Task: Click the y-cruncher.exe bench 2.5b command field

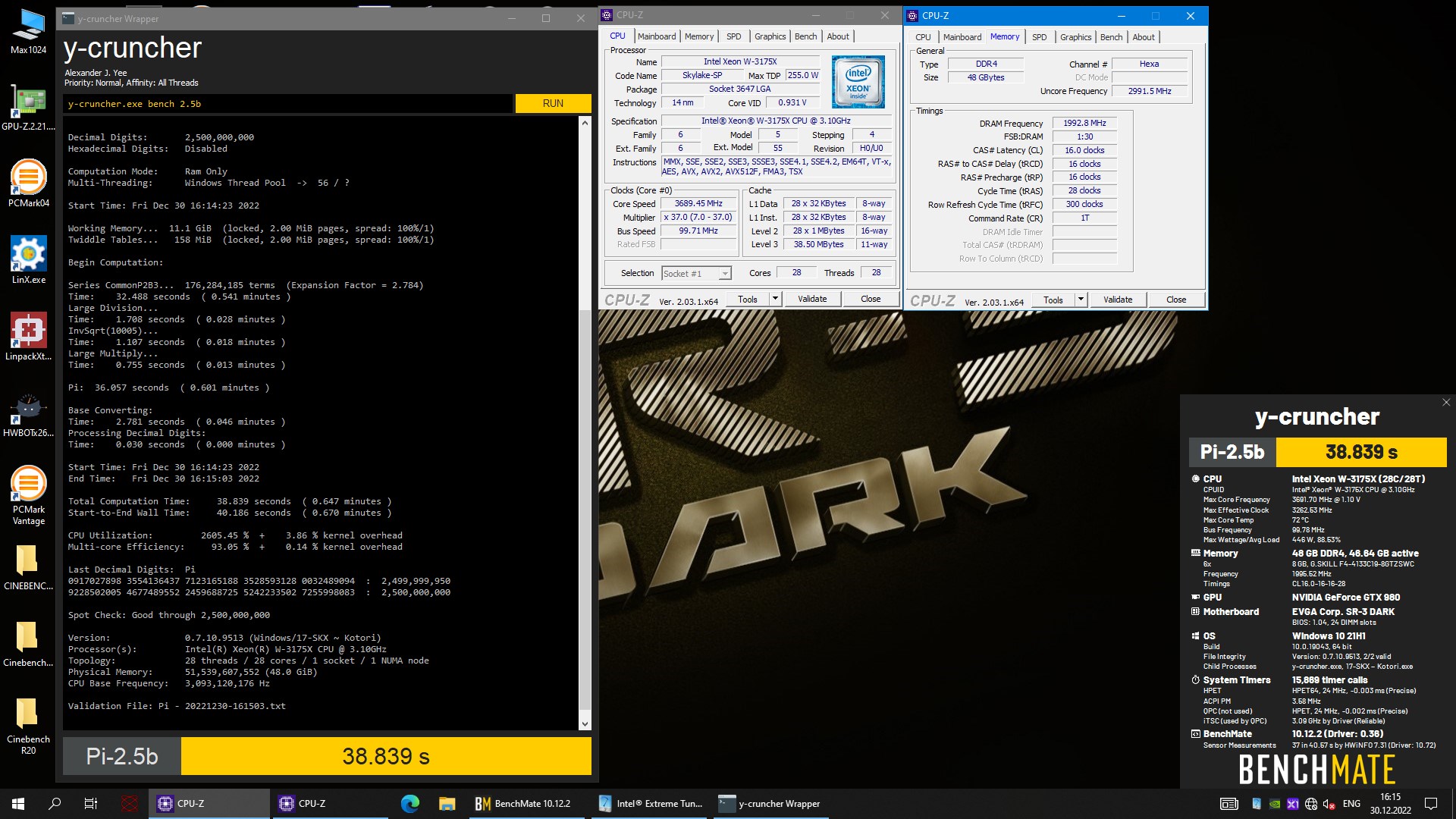Action: (x=288, y=104)
